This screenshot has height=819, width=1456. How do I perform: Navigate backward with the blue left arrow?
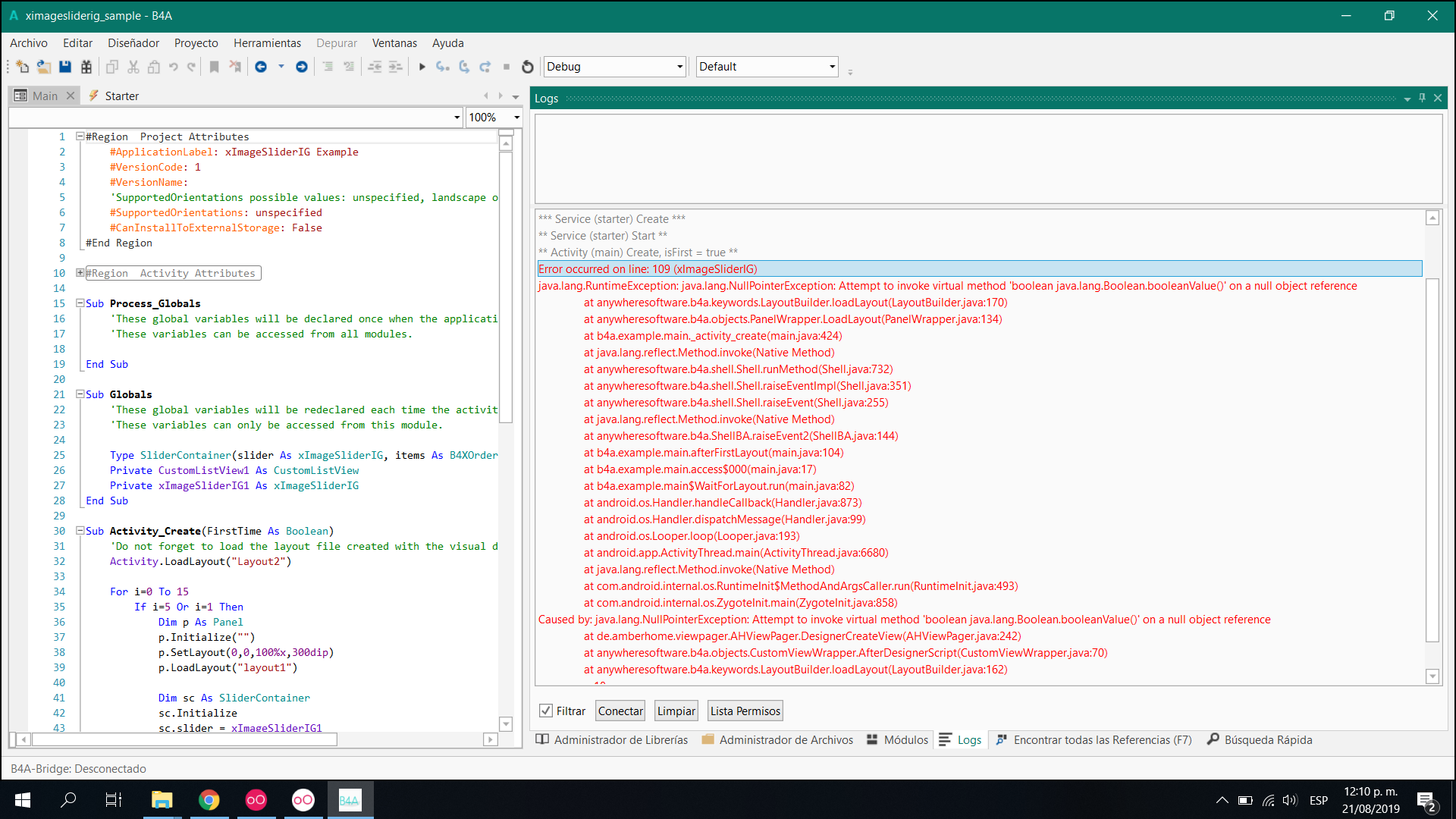click(x=261, y=67)
